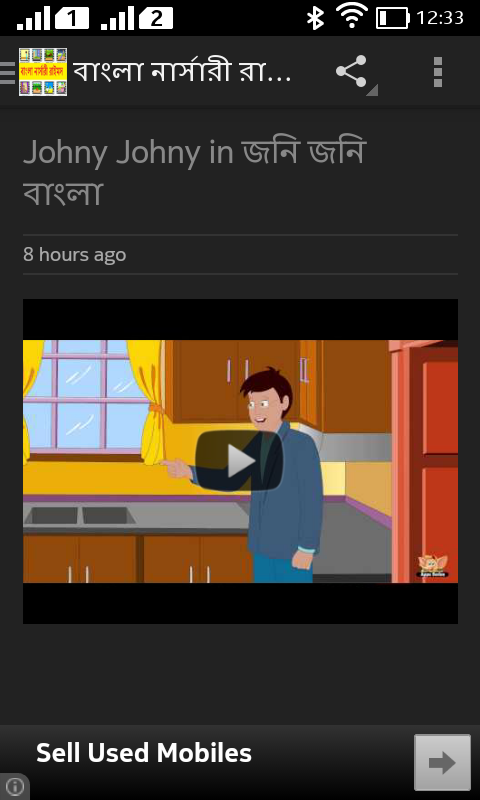Open the navigation drawer hamburger icon

pyautogui.click(x=7, y=72)
